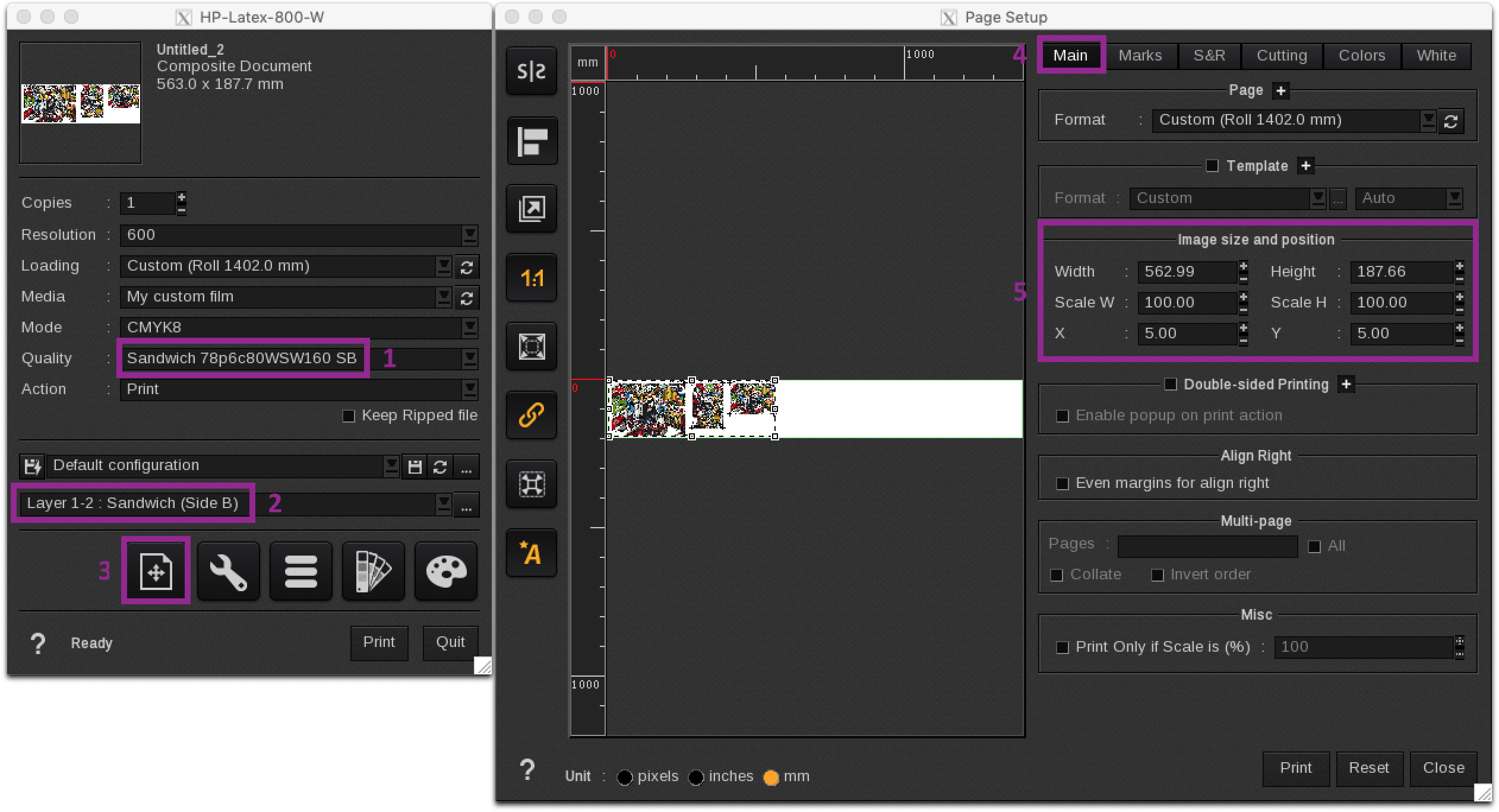Select the inches unit radio button

tap(696, 776)
